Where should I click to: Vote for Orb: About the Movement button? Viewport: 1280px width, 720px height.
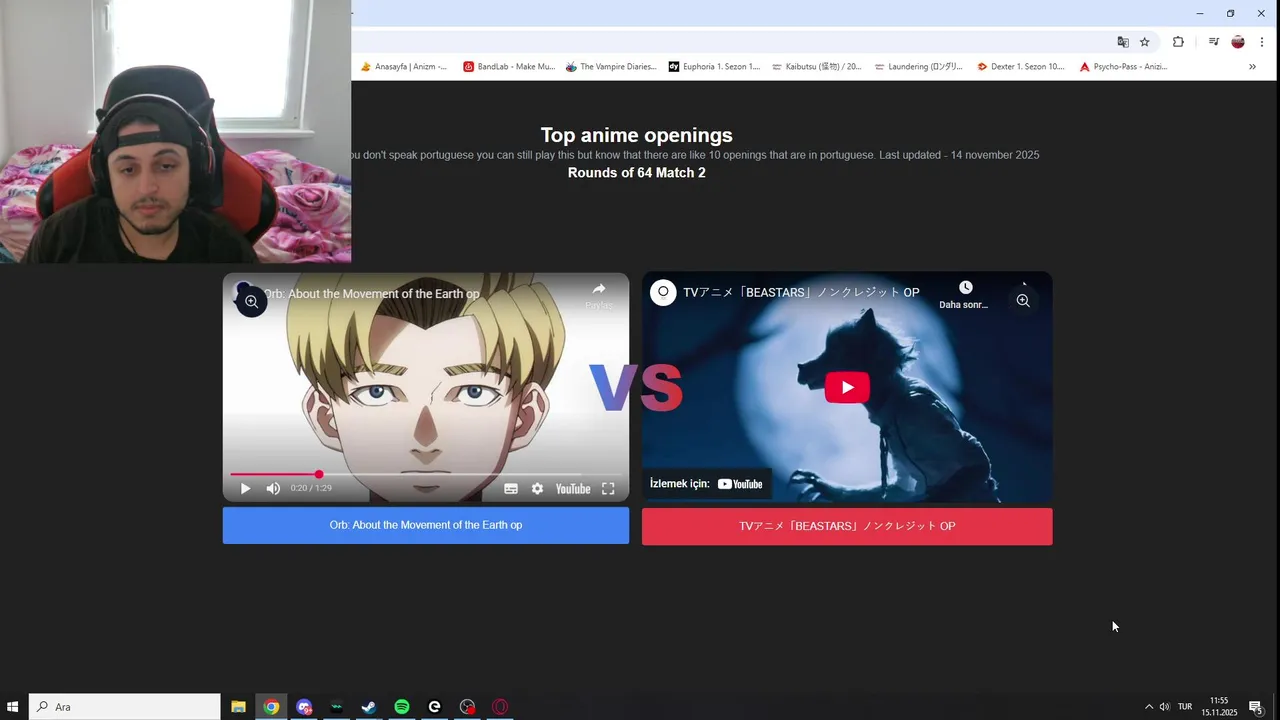coord(426,525)
